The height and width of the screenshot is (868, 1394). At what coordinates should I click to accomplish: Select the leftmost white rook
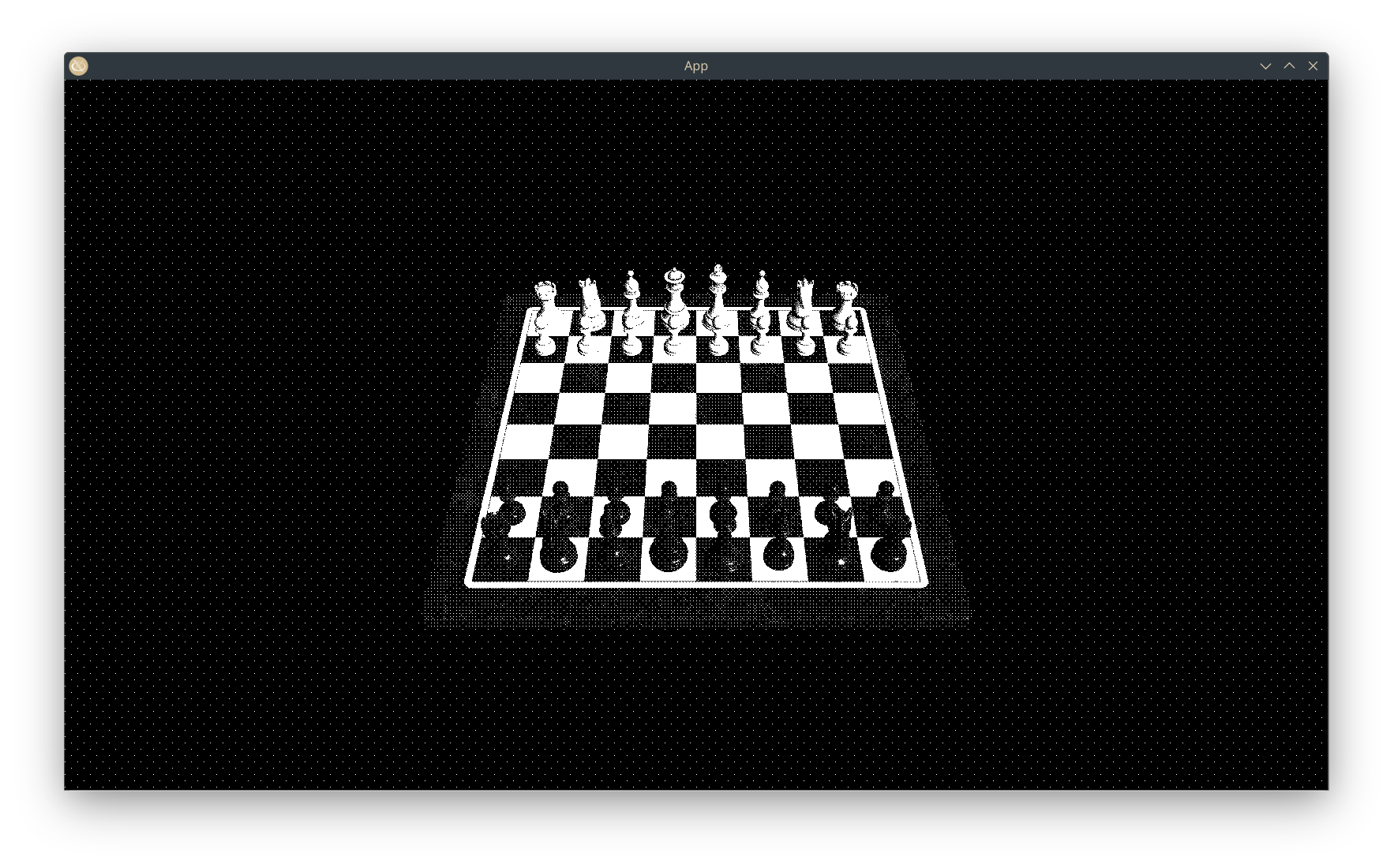point(545,300)
